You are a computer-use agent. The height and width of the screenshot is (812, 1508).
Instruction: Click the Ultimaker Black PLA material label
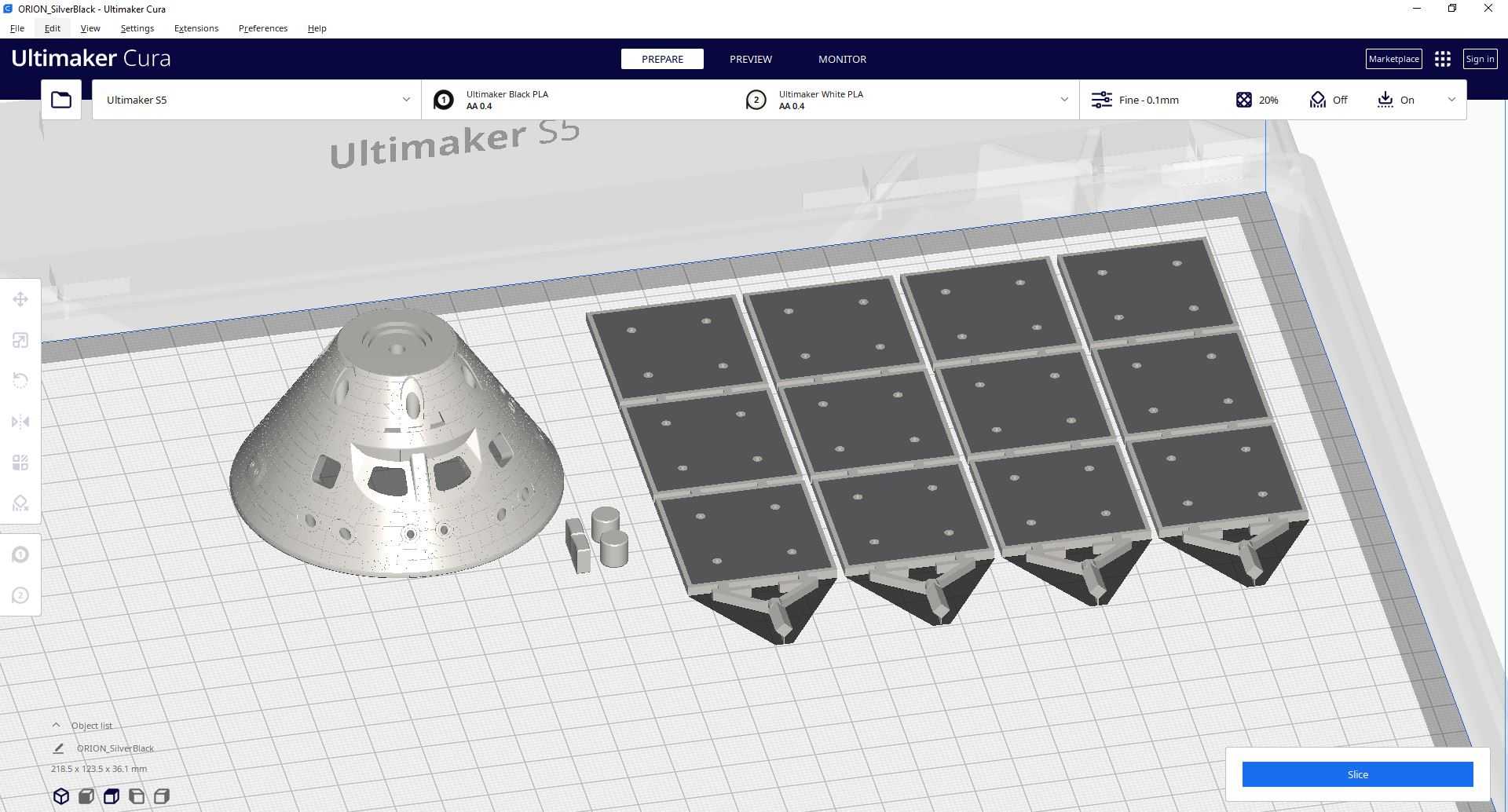(507, 94)
